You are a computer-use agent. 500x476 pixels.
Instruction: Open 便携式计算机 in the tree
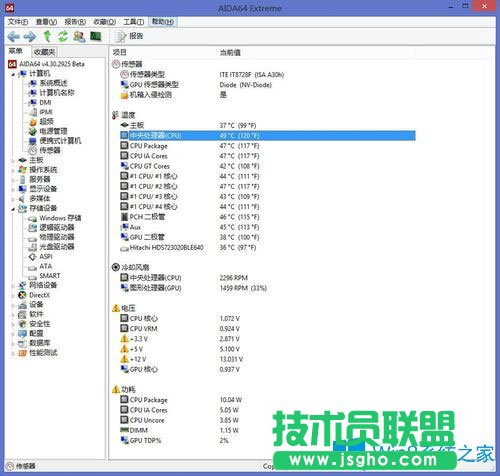[55, 141]
